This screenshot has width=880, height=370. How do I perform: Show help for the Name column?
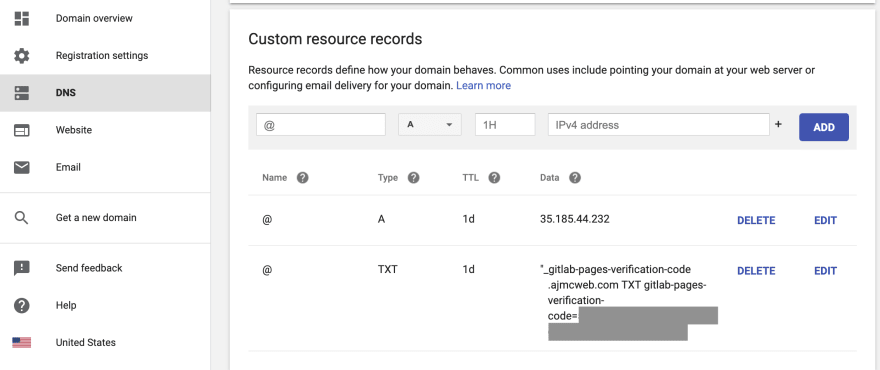pos(302,178)
